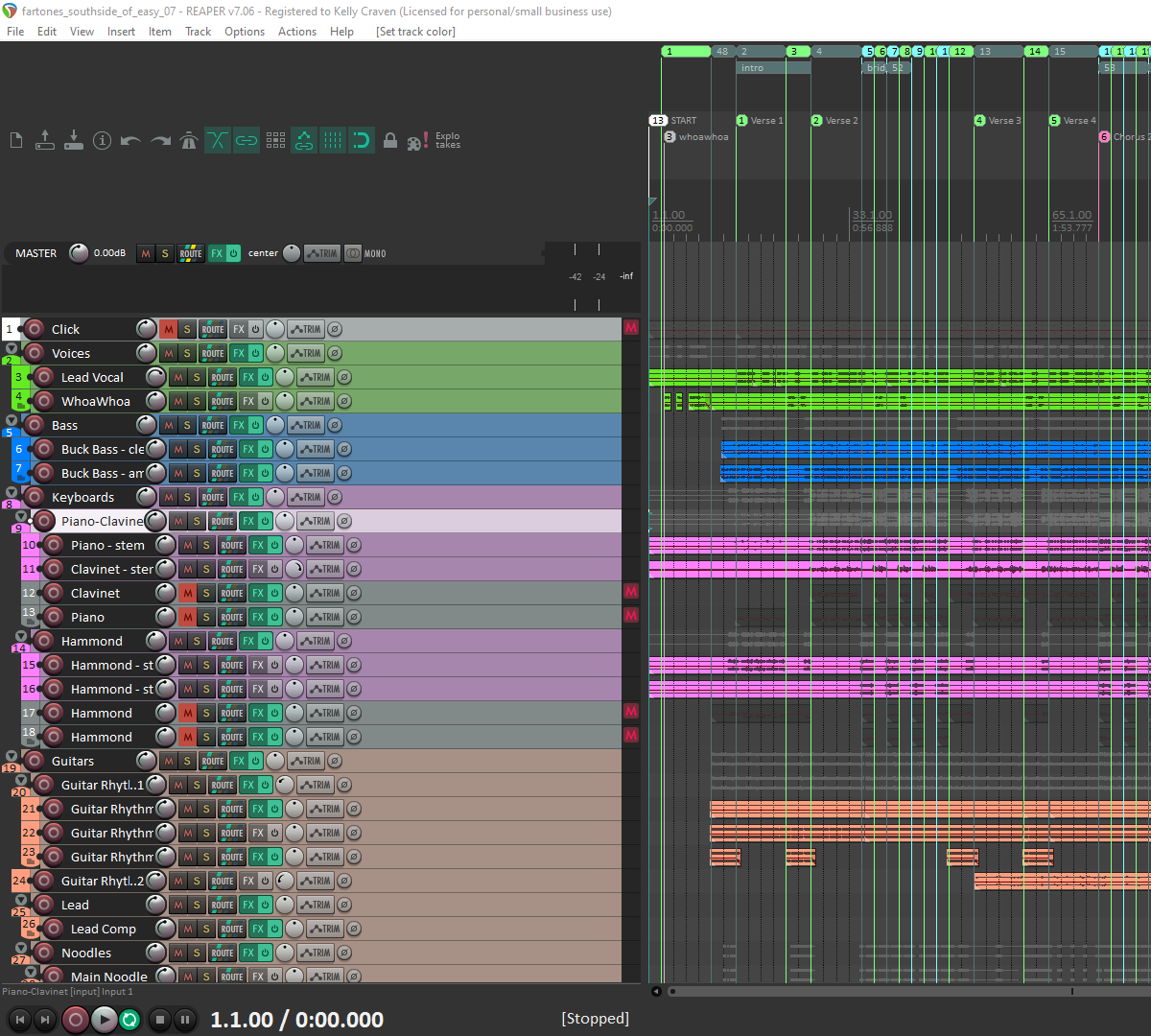Open project info via the info icon
Viewport: 1151px width, 1036px height.
click(103, 141)
